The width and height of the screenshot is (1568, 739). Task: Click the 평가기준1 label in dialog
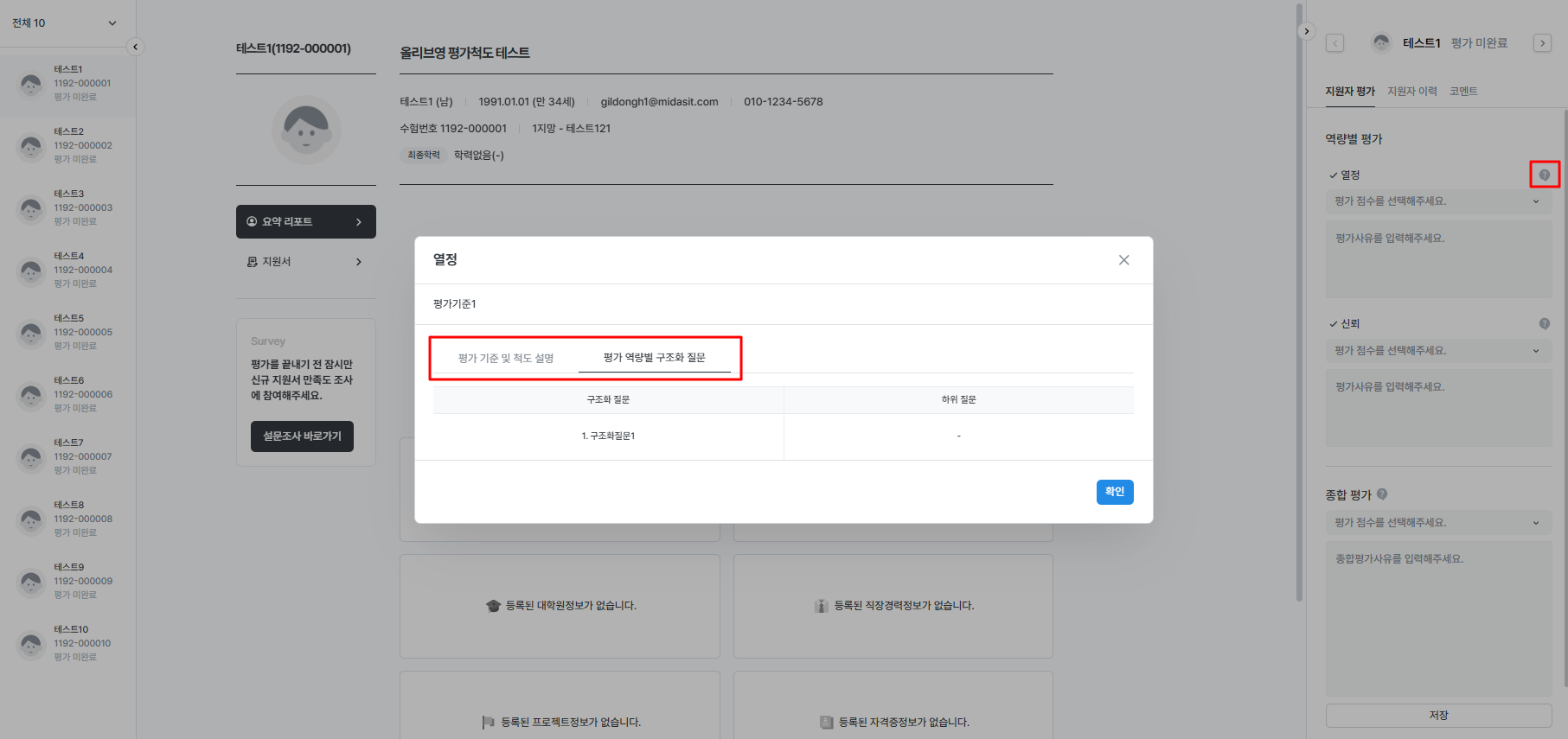tap(455, 304)
